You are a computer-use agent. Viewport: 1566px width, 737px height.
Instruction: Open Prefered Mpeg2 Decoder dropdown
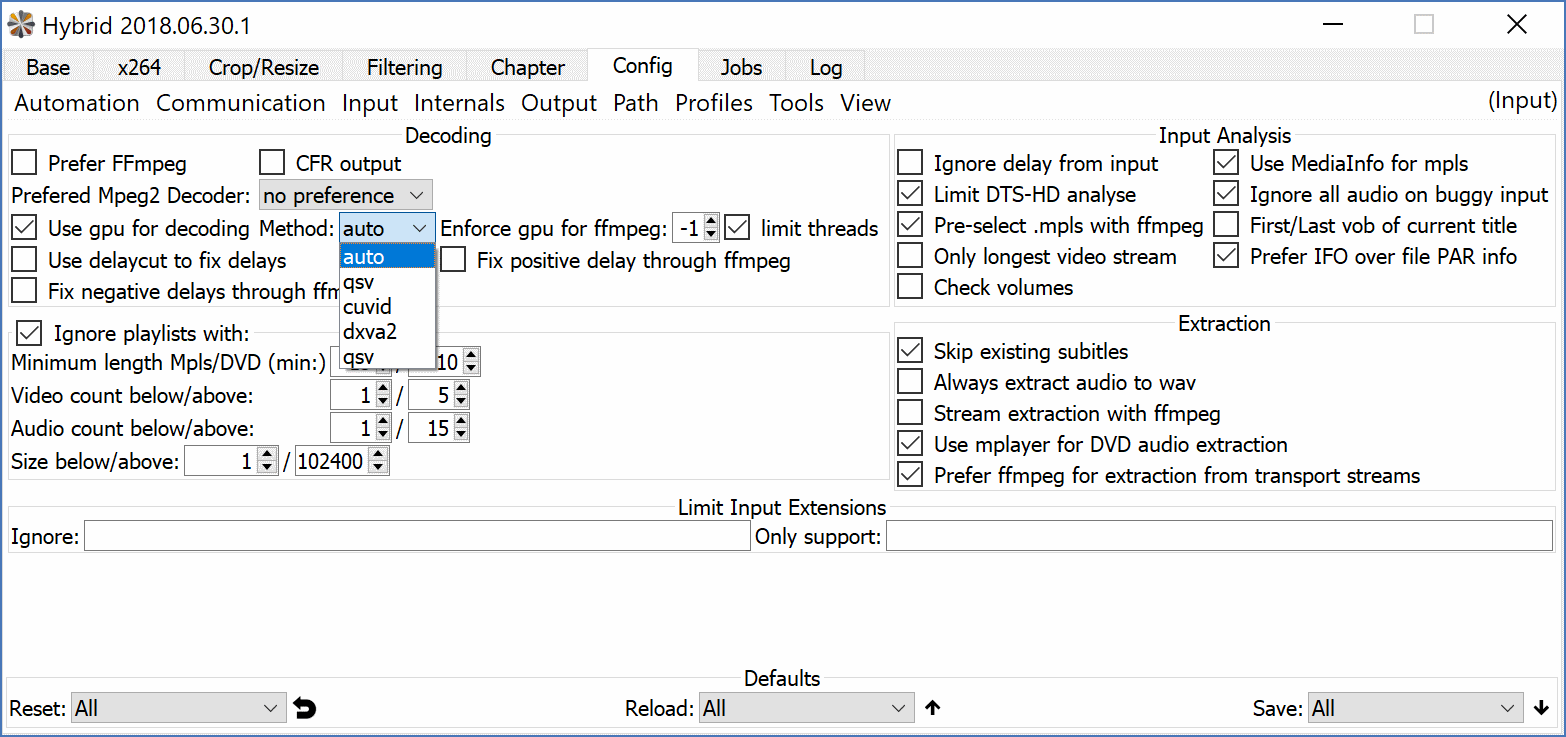coord(346,195)
